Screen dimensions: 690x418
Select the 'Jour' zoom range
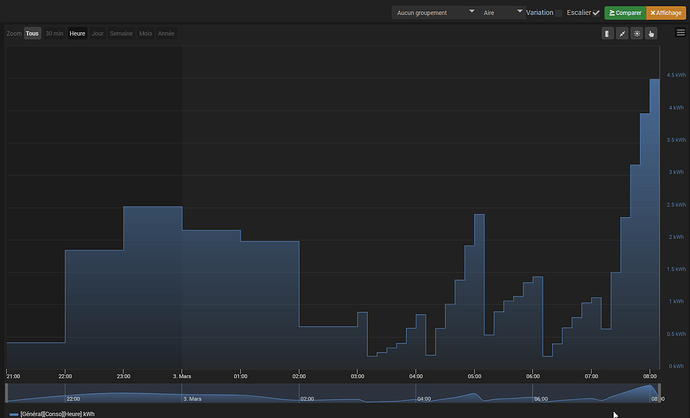(97, 33)
